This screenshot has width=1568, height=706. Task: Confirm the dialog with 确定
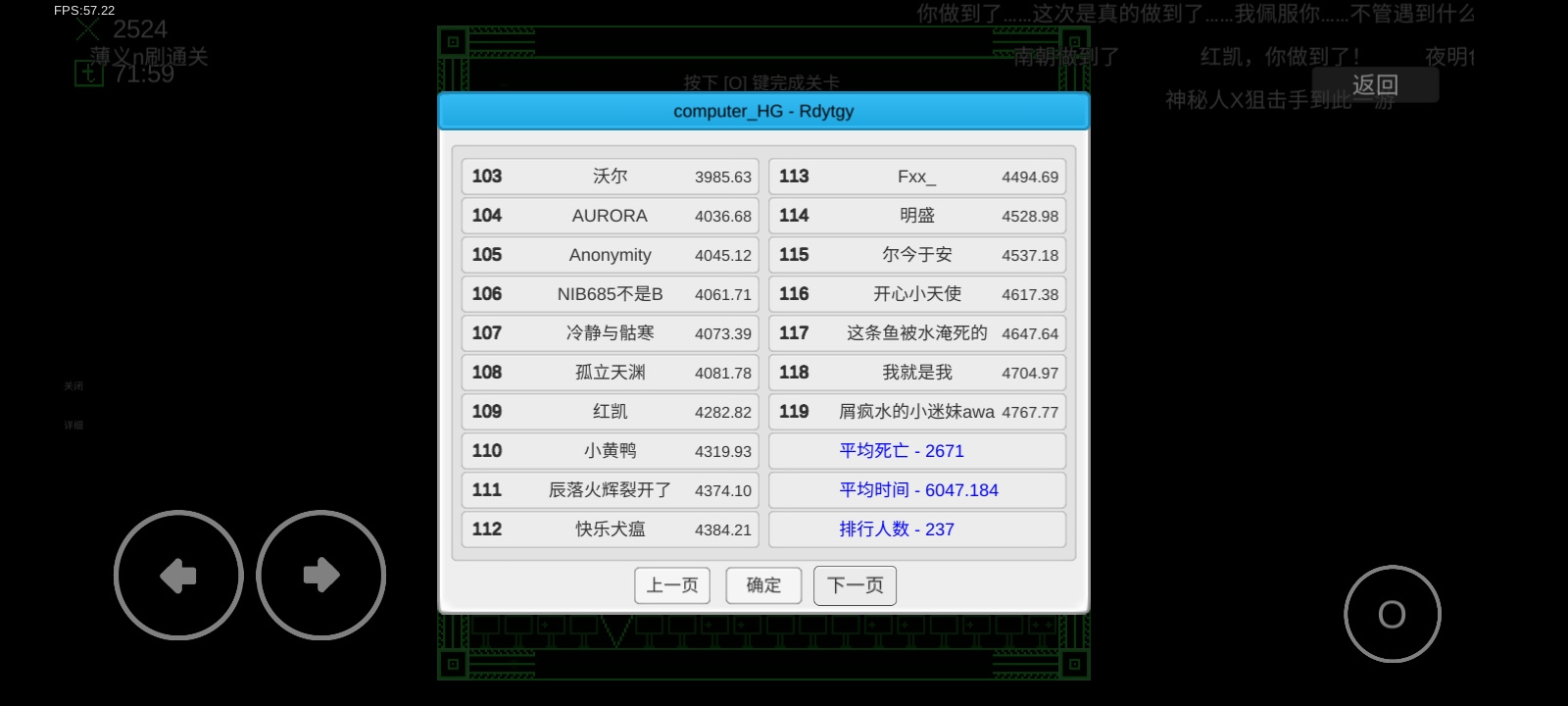pyautogui.click(x=763, y=585)
